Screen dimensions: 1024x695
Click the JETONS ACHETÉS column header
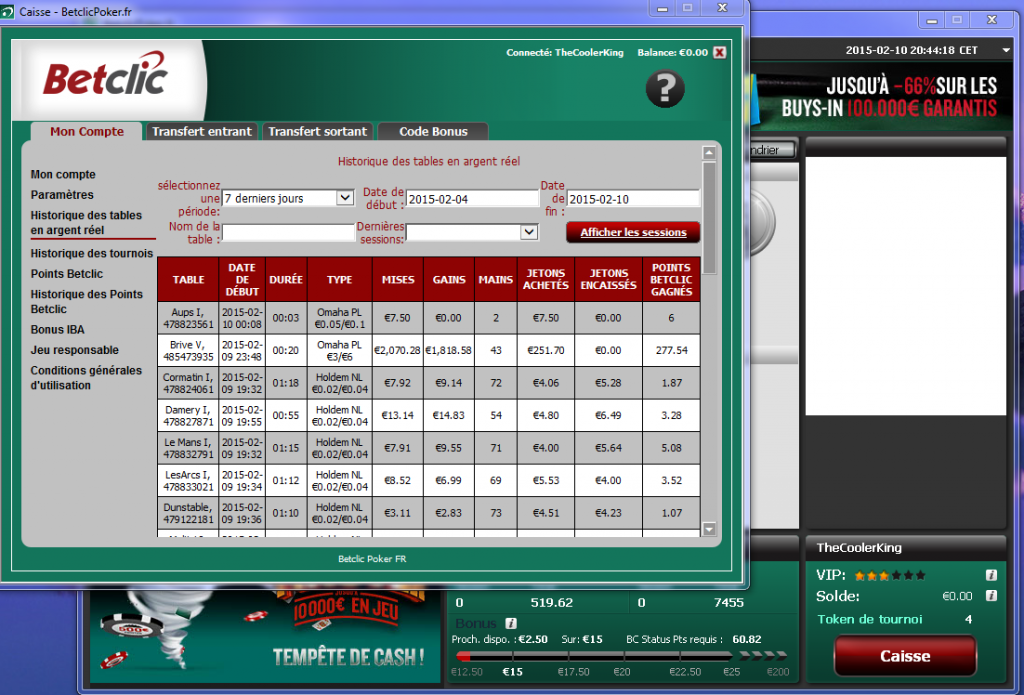coord(546,280)
